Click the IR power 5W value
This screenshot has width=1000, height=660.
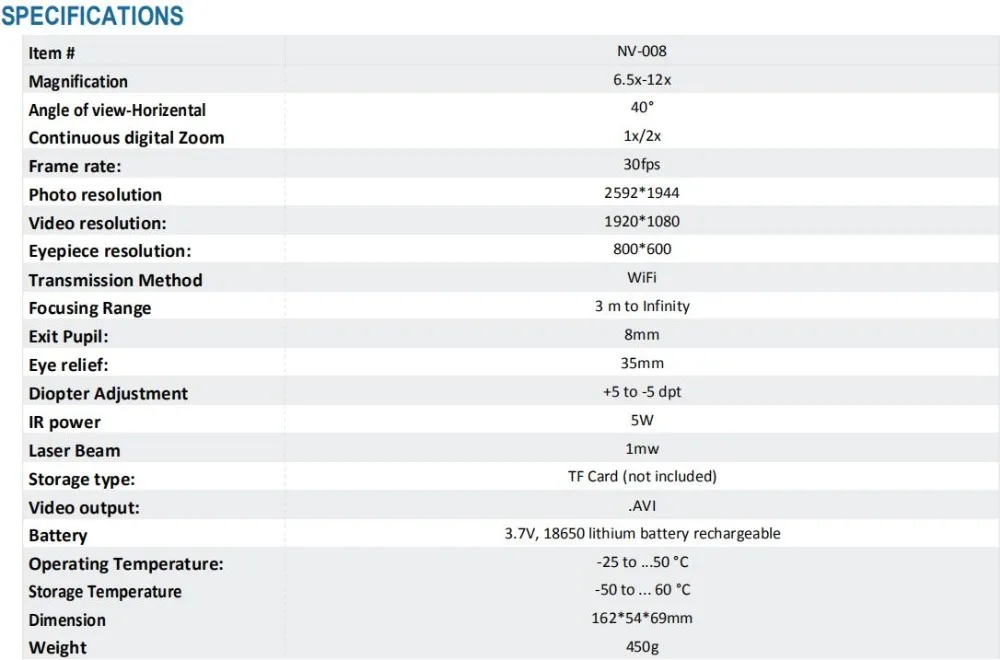point(642,420)
